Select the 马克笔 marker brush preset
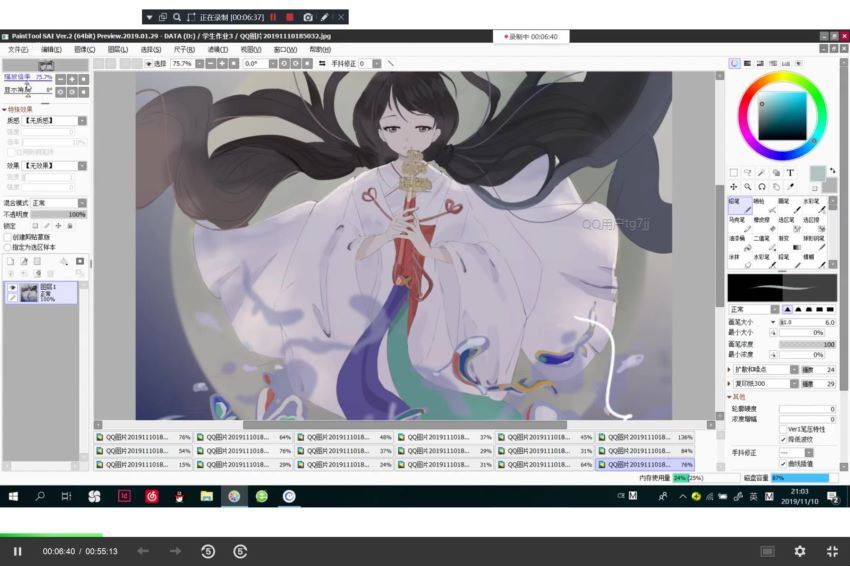The width and height of the screenshot is (850, 566). tap(740, 224)
